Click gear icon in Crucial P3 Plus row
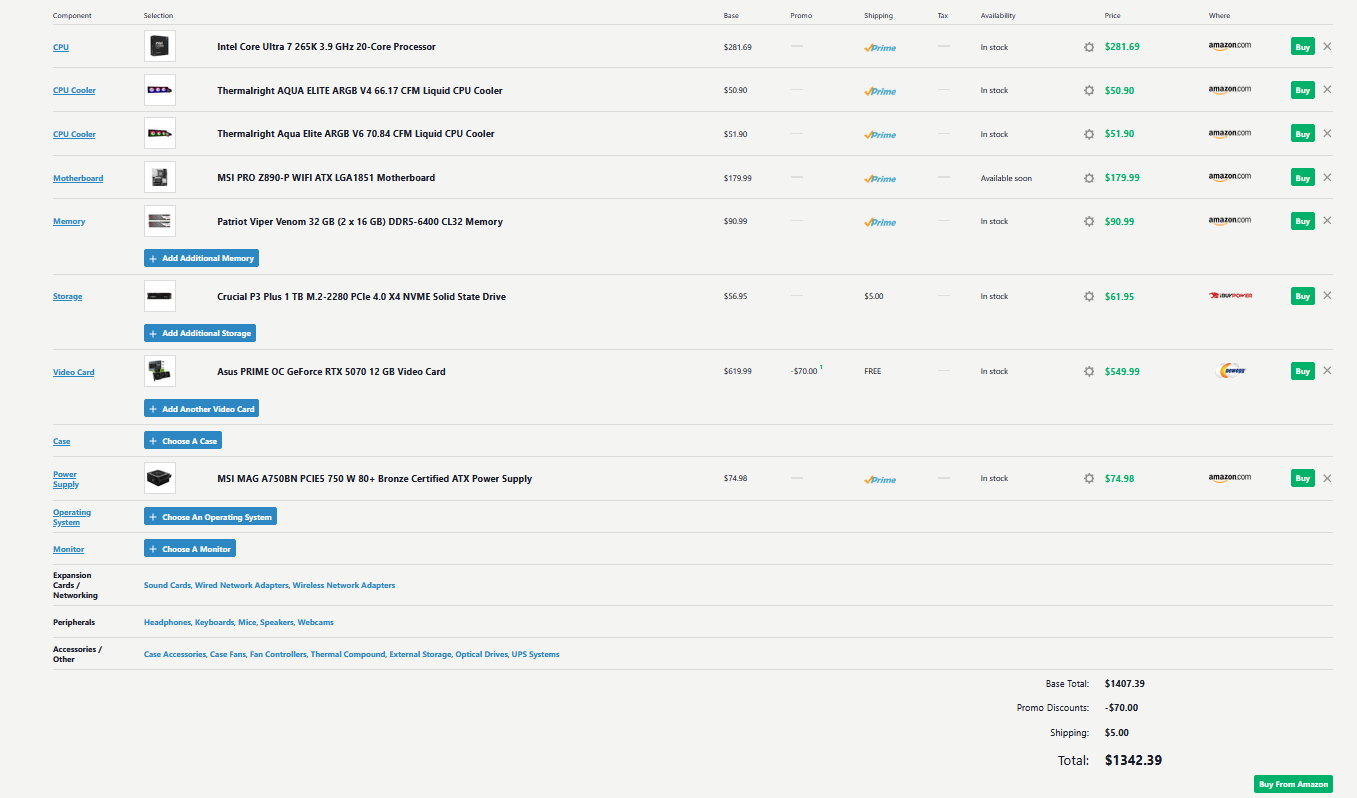This screenshot has width=1357, height=798. click(1089, 296)
